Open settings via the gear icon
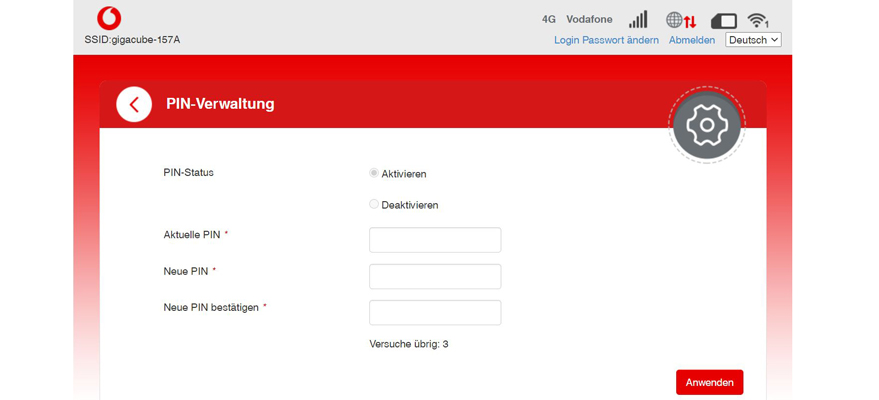 pyautogui.click(x=707, y=125)
